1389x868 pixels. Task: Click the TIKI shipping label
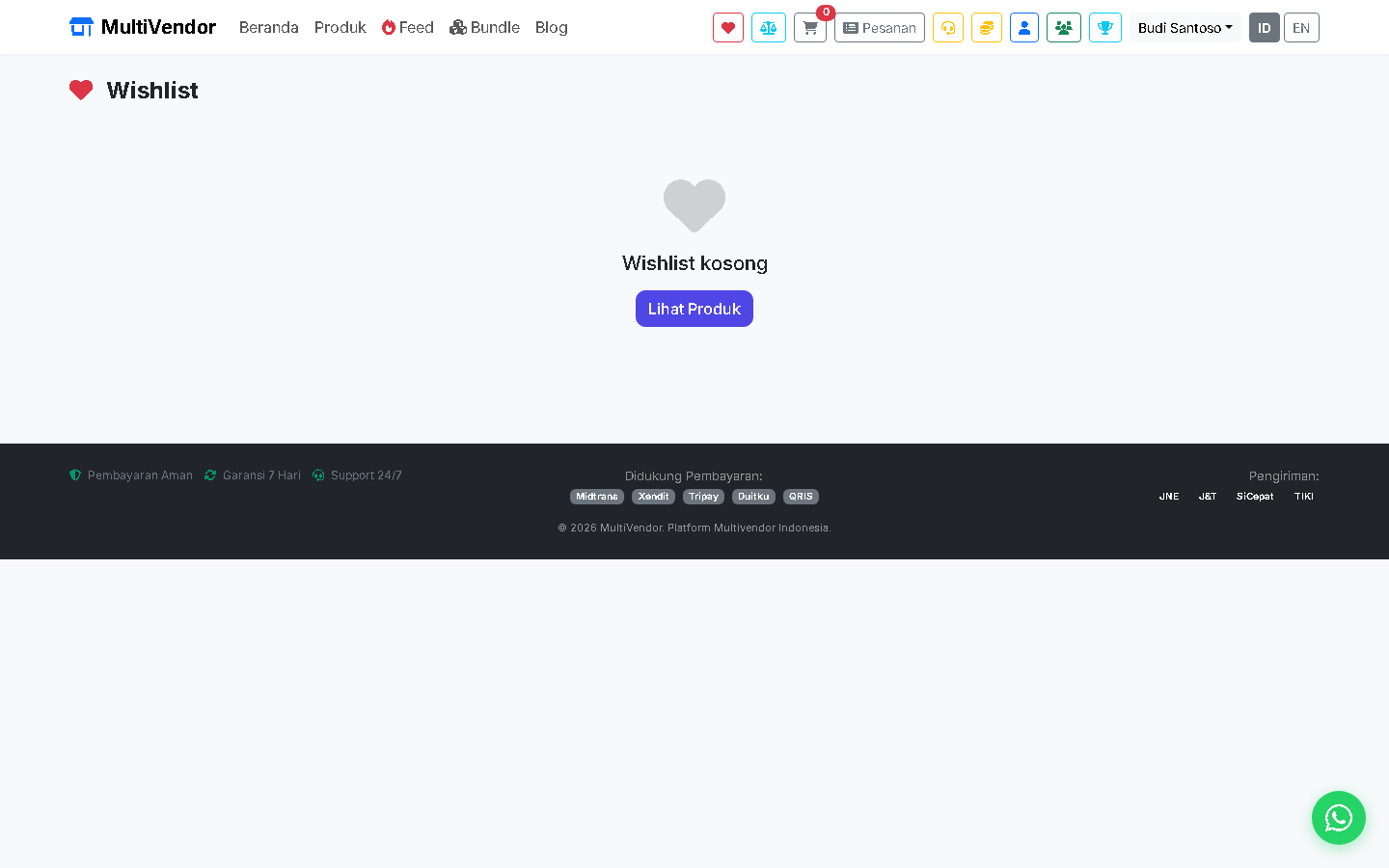click(1304, 497)
